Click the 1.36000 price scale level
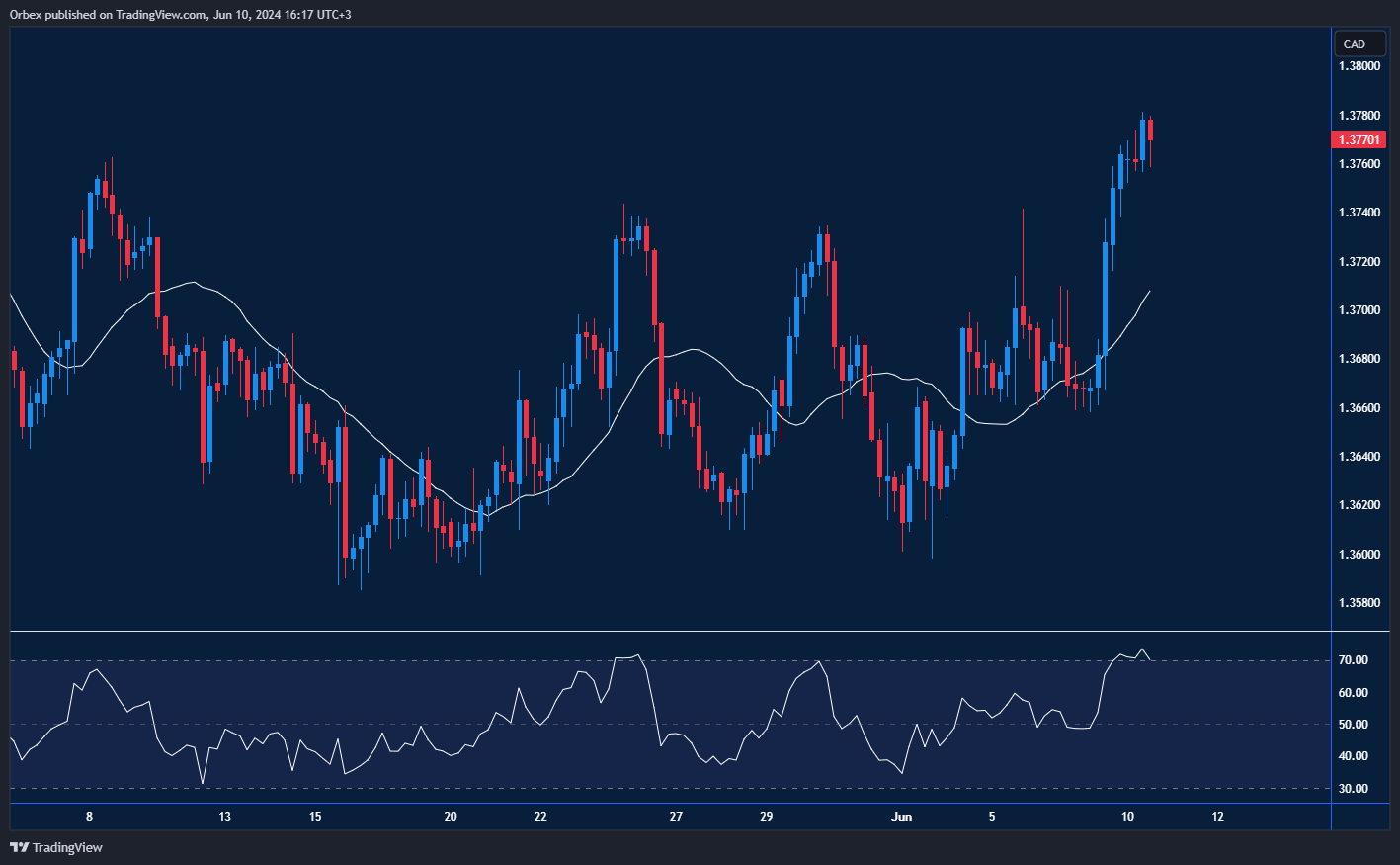 1359,554
